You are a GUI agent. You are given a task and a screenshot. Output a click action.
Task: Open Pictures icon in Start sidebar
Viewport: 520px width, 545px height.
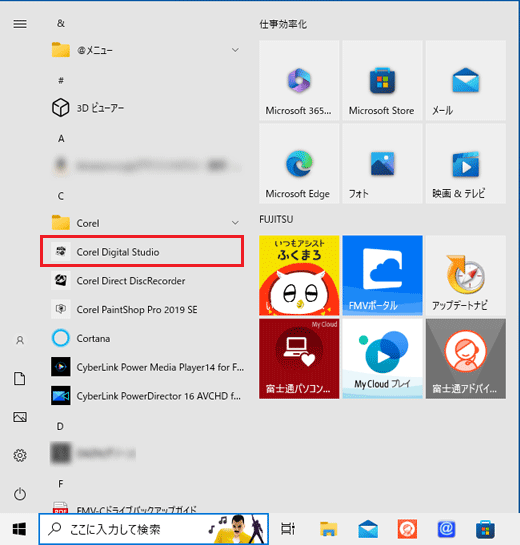click(x=20, y=417)
